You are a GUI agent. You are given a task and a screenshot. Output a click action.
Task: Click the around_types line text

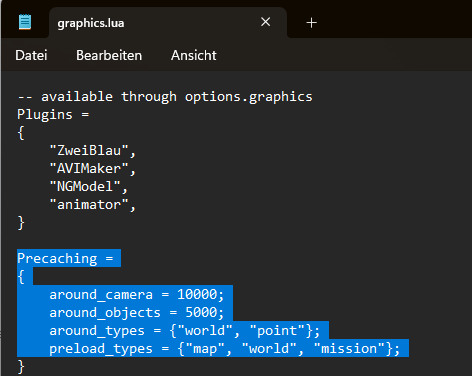[x=185, y=331]
